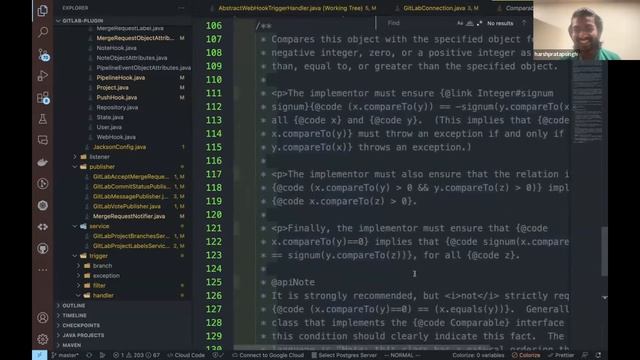Toggle Match Whole Word in the Find widget
The image size is (640, 360).
pos(470,23)
